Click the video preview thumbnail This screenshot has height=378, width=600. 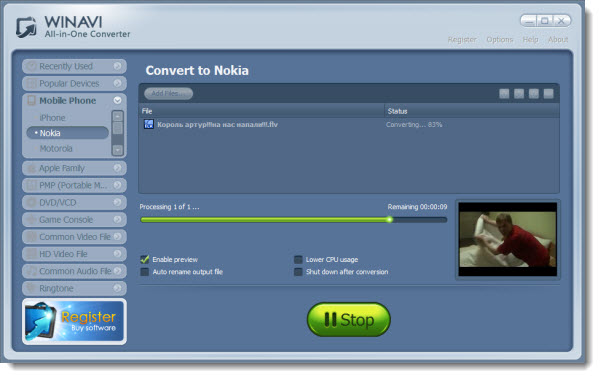coord(508,239)
